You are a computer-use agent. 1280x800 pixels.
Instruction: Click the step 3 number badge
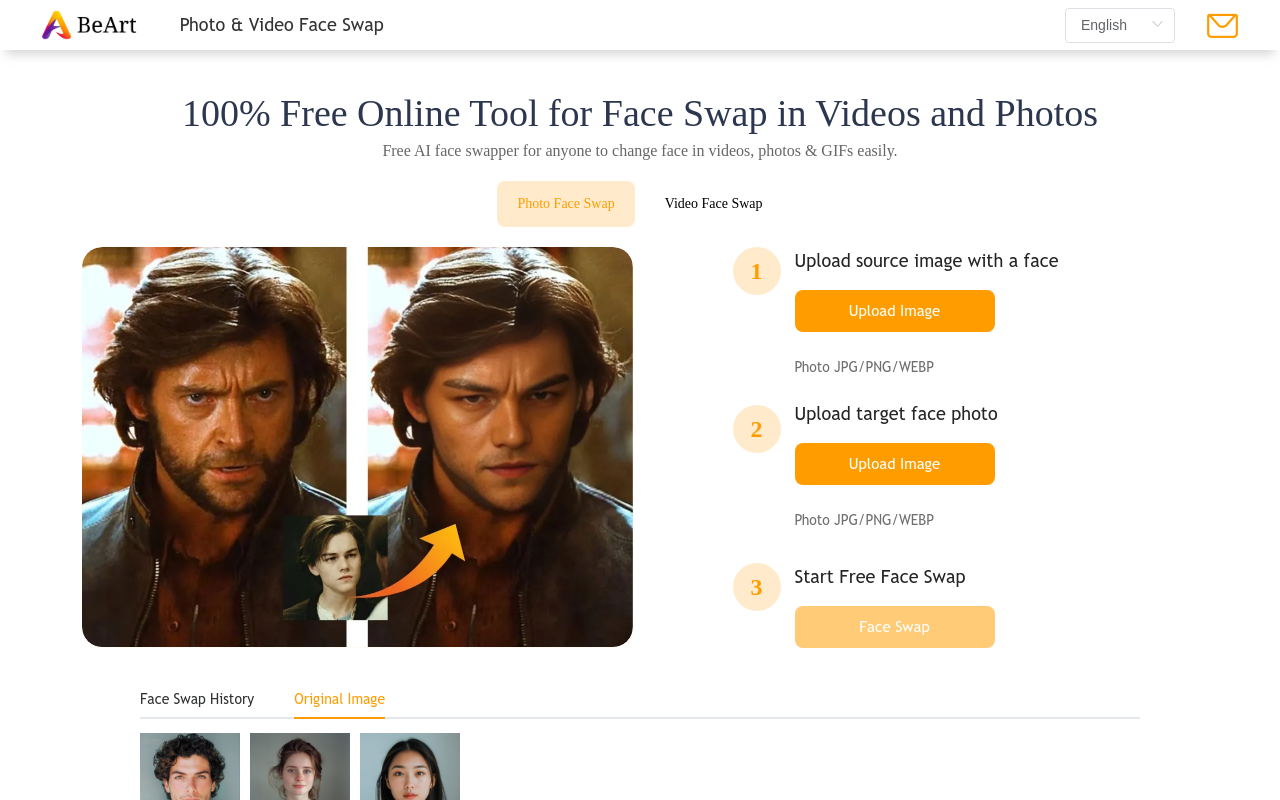756,587
